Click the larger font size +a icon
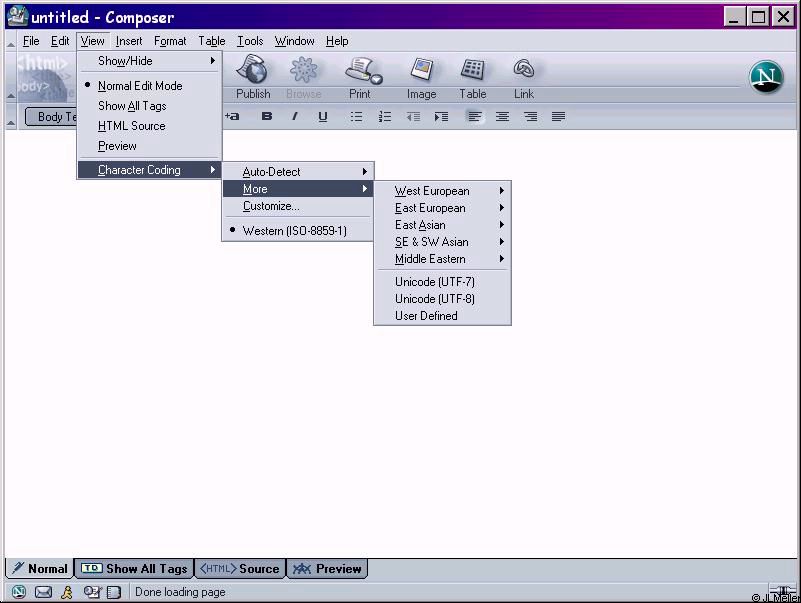 tap(232, 117)
